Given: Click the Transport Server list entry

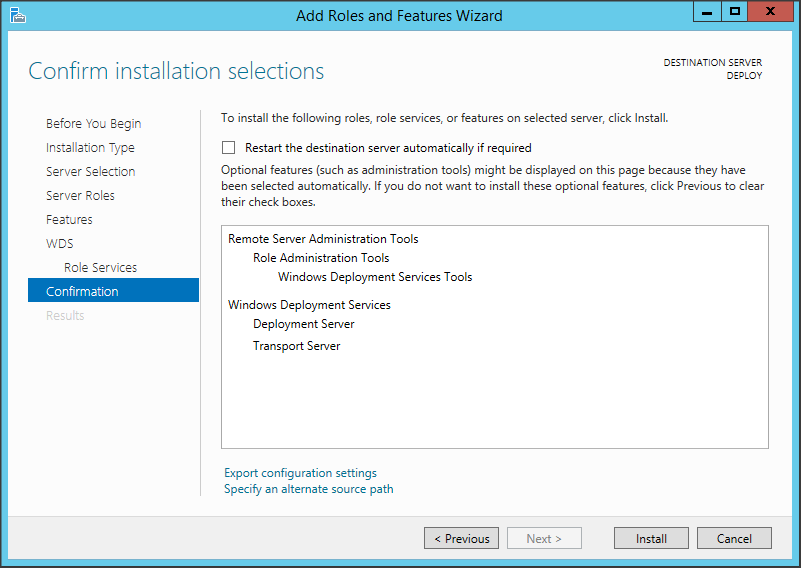Looking at the screenshot, I should click(x=296, y=346).
